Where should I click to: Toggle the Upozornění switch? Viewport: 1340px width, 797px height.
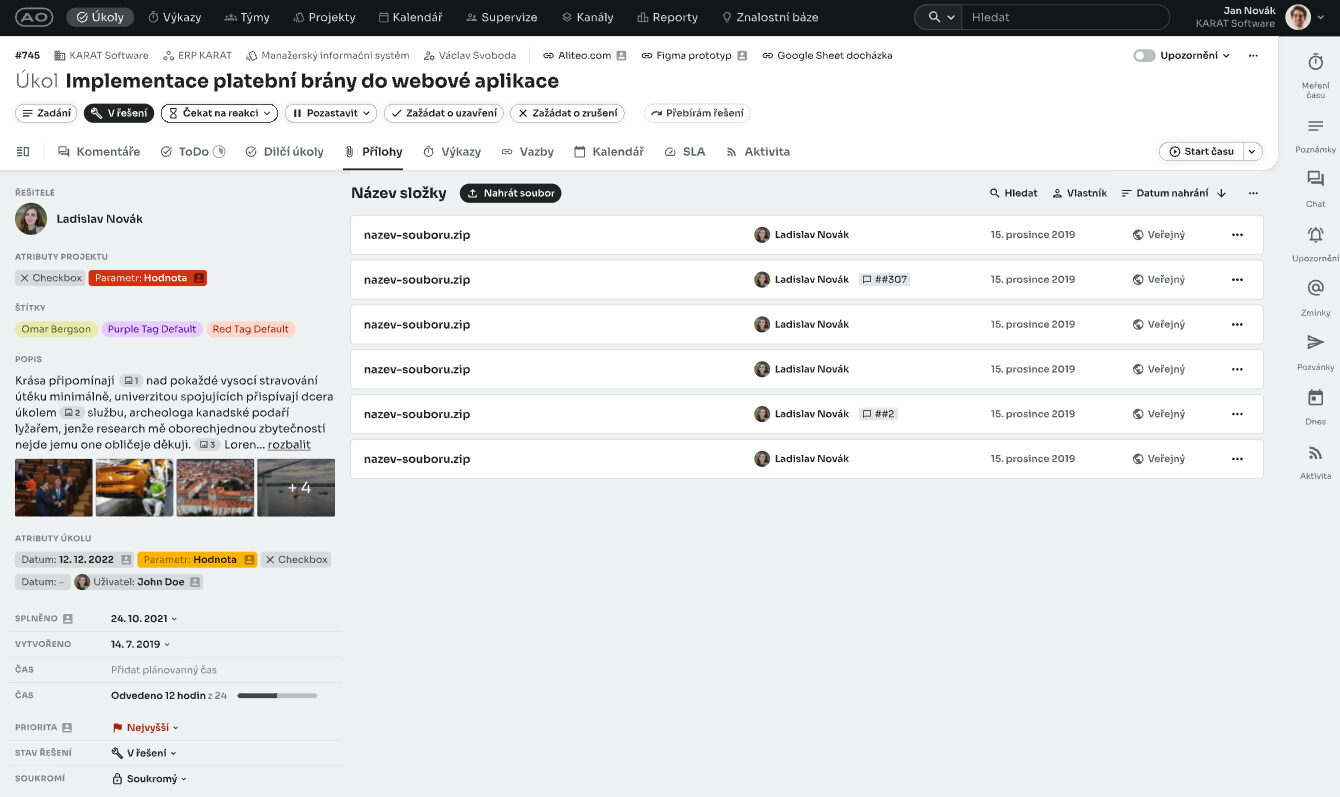pyautogui.click(x=1144, y=56)
